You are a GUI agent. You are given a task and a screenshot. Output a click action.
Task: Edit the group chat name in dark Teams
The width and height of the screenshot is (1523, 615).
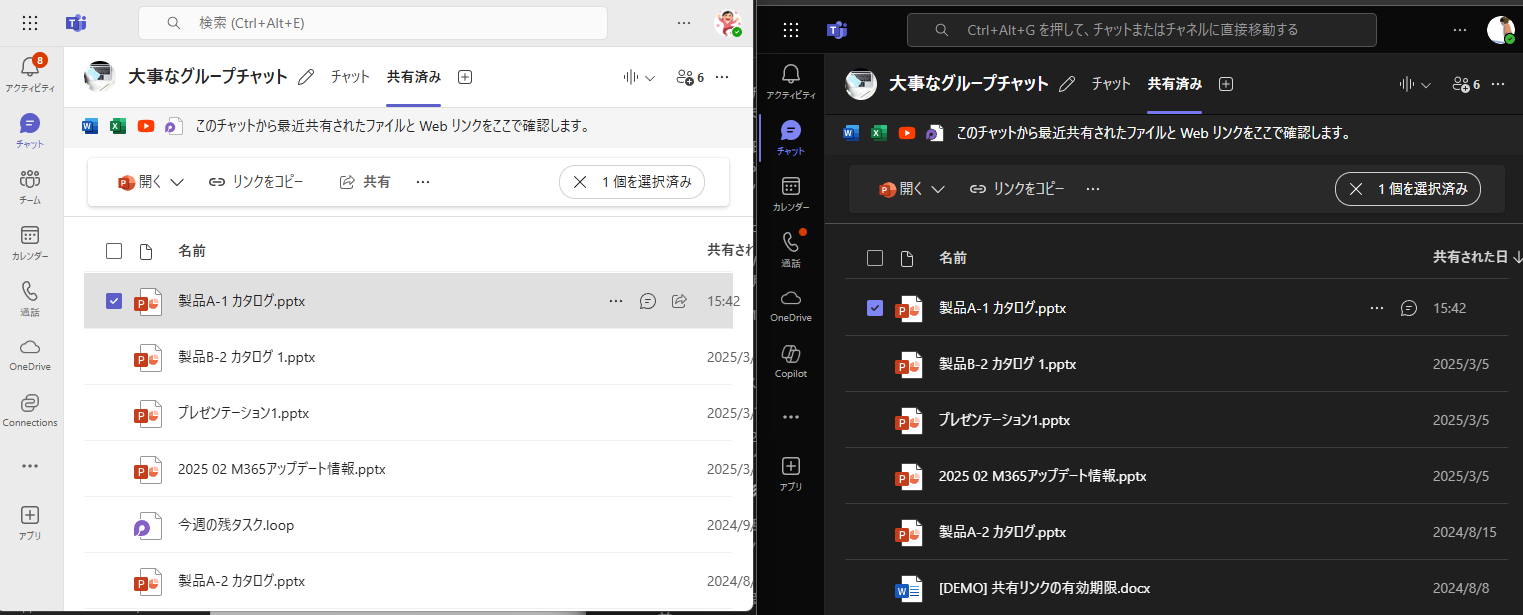tap(1067, 84)
